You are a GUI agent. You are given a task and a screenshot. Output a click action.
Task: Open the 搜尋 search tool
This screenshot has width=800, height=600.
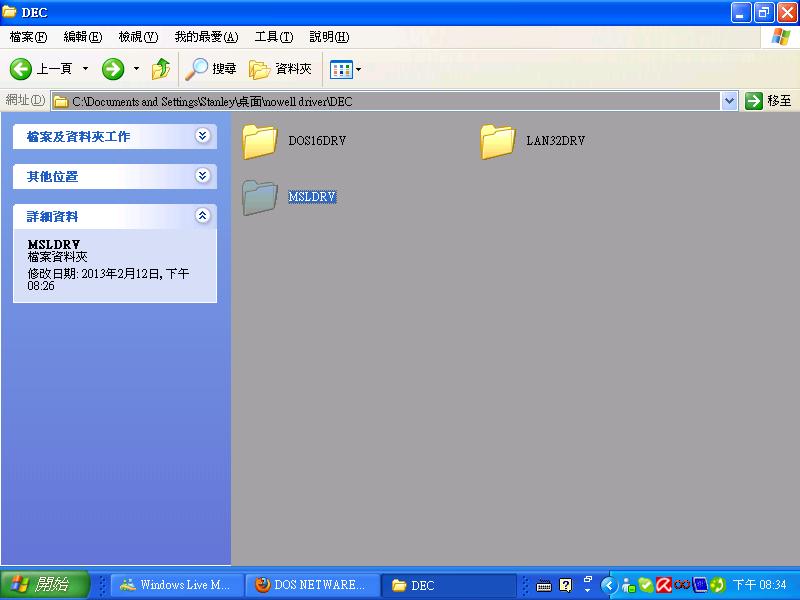click(211, 69)
